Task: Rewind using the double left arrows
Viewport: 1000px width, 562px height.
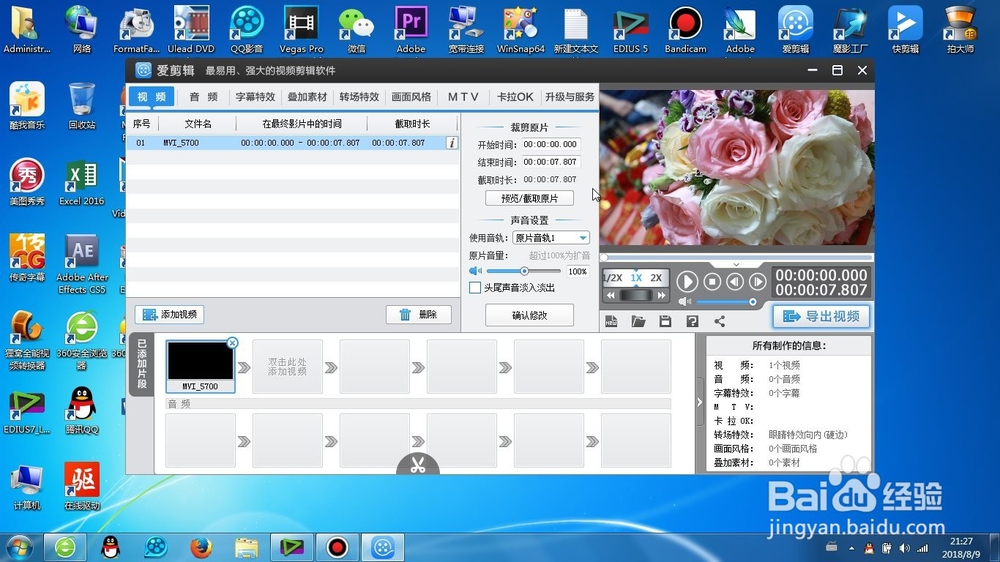Action: [x=611, y=295]
